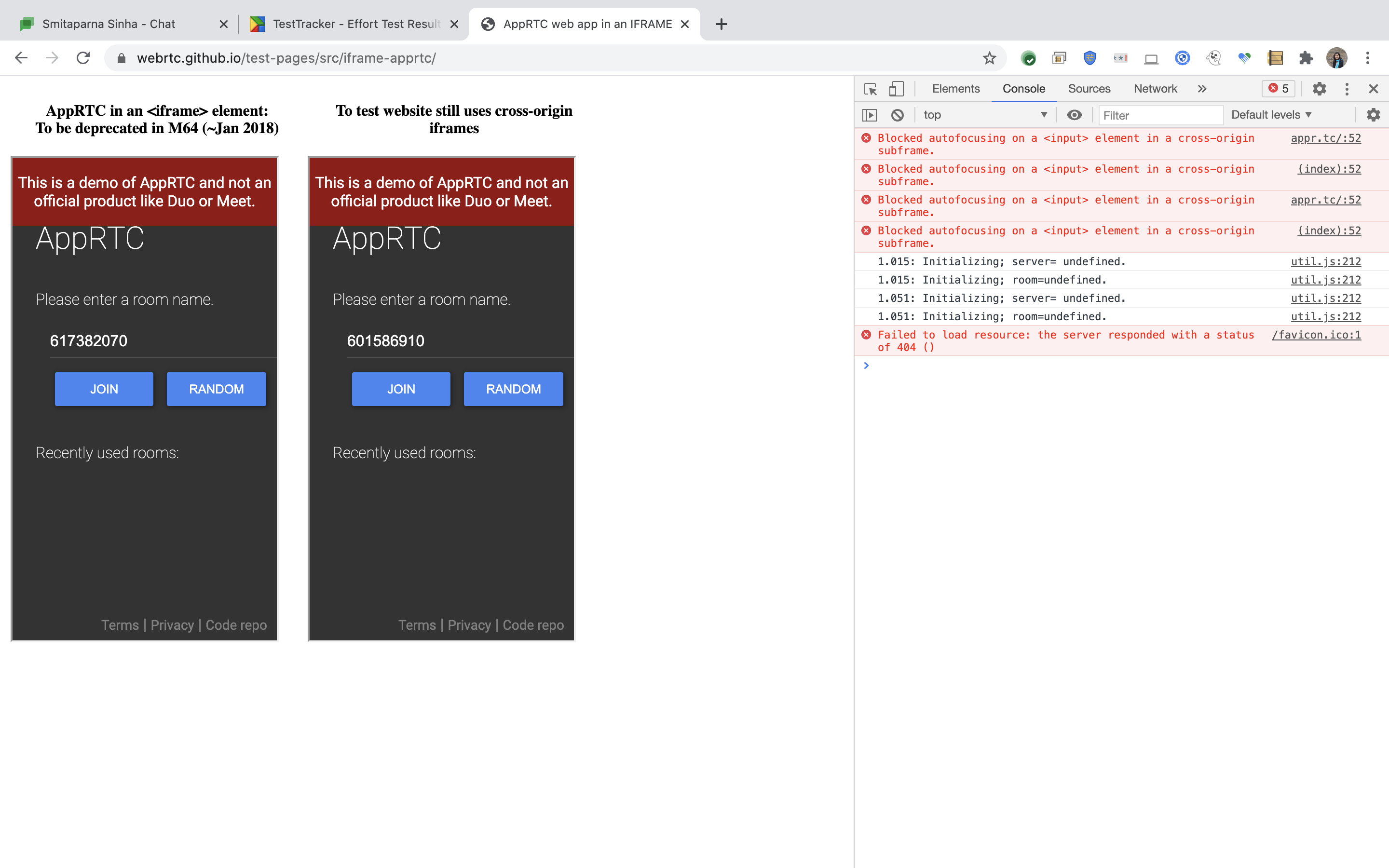This screenshot has height=868, width=1389.
Task: Switch to the Sources panel
Action: click(1089, 88)
